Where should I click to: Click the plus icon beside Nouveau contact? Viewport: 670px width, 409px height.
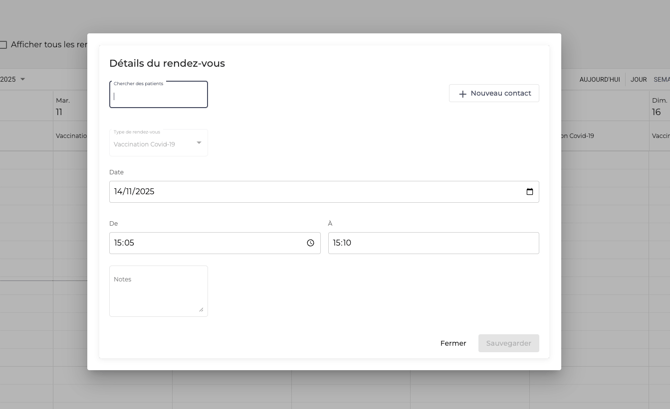pyautogui.click(x=462, y=94)
